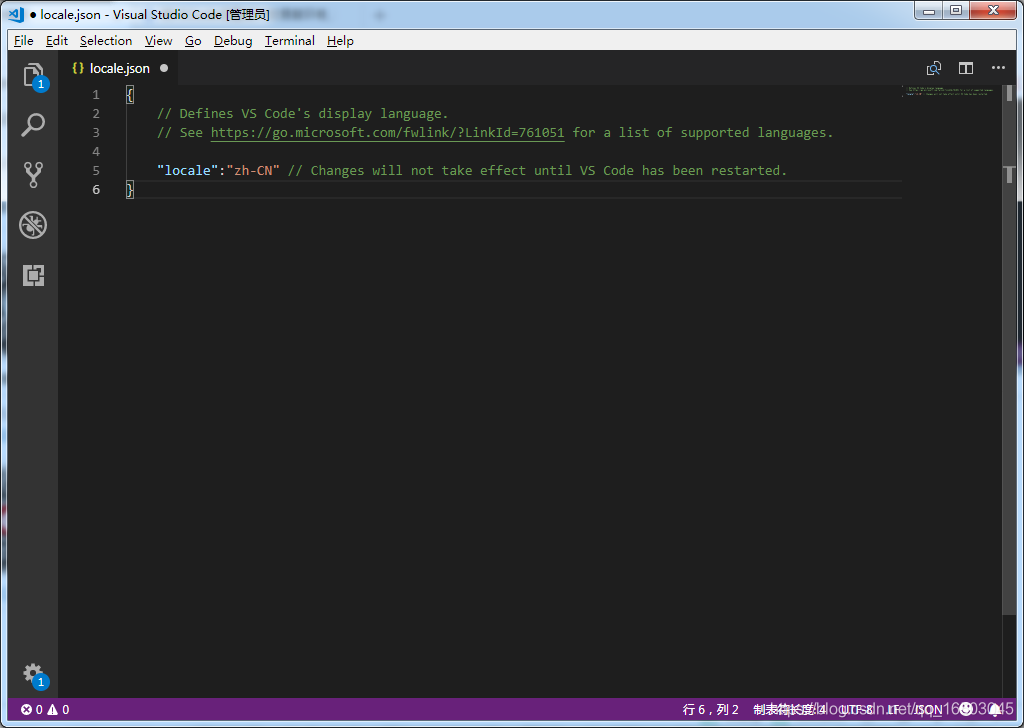The height and width of the screenshot is (728, 1024).
Task: Change the LF end-of-line sequence
Action: point(893,710)
